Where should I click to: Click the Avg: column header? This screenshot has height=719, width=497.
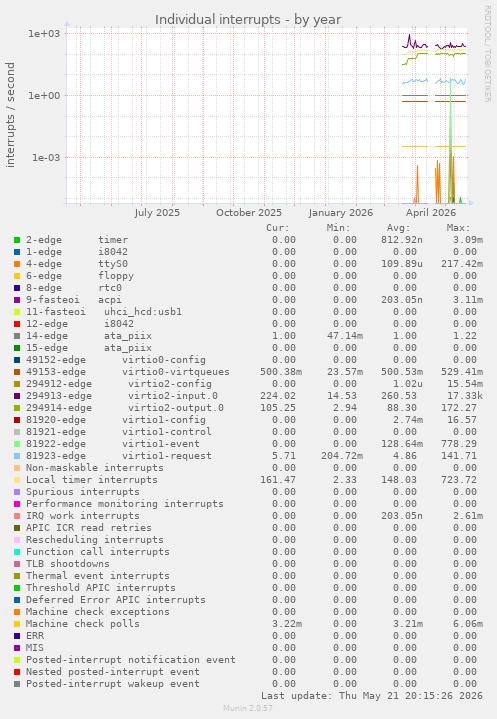pos(398,228)
